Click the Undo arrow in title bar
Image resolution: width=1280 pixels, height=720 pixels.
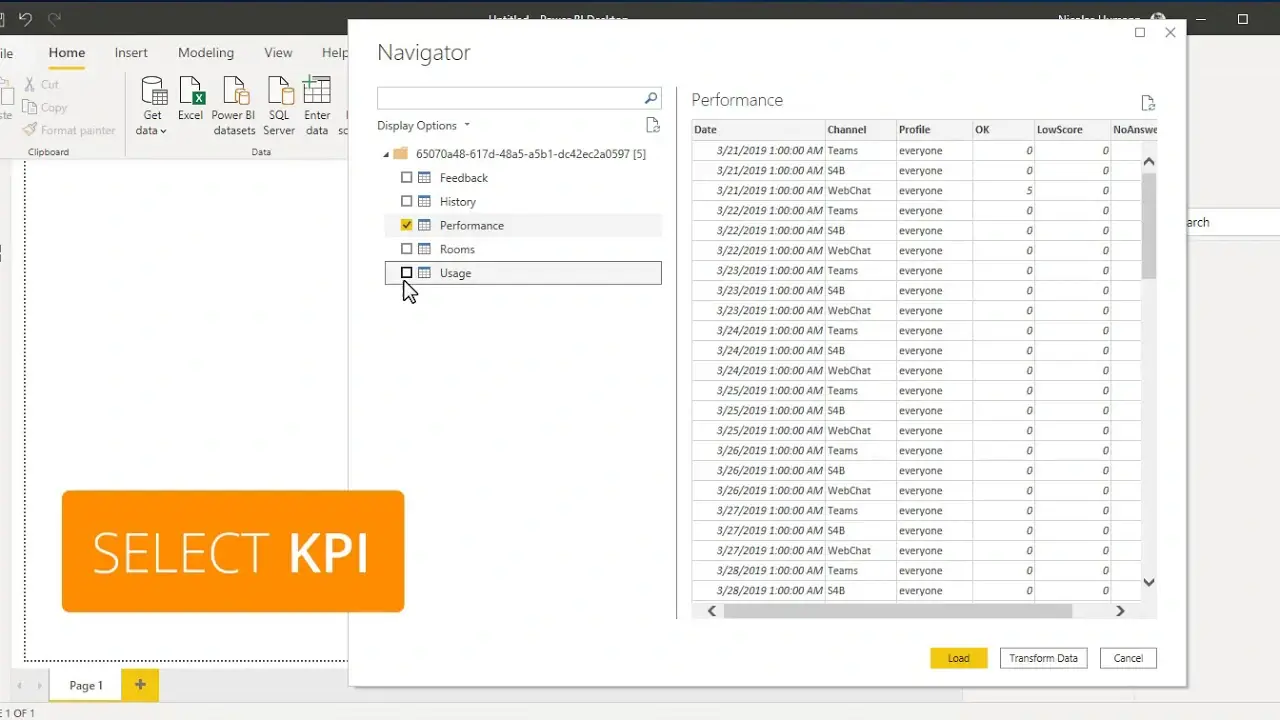click(x=25, y=18)
